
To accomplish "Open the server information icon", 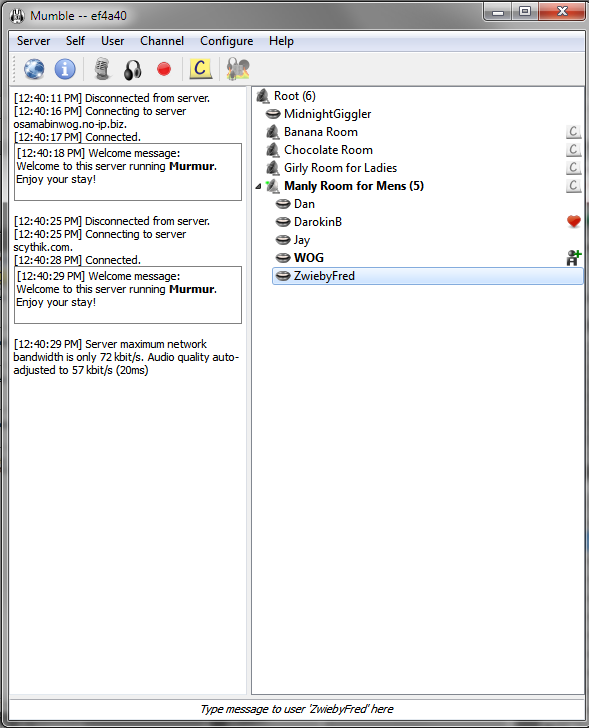I will click(x=65, y=69).
